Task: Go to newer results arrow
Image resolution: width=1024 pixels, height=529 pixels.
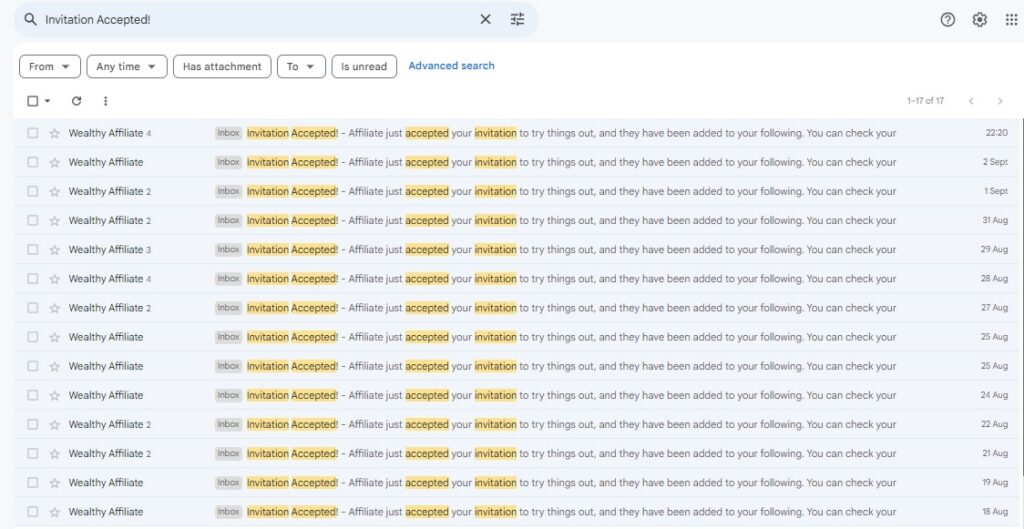Action: 971,101
